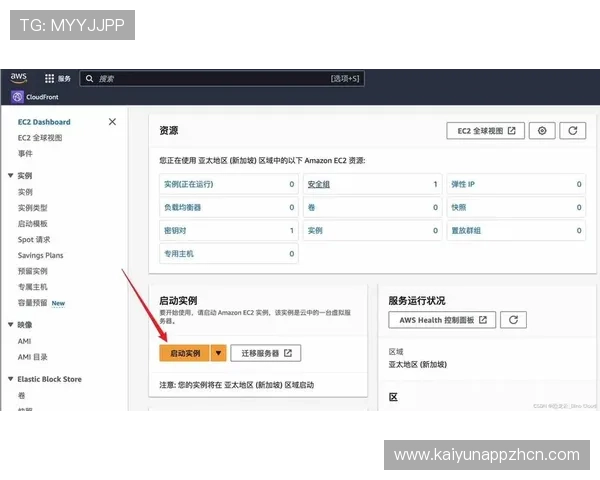The width and height of the screenshot is (600, 480).
Task: Open the launch instance dropdown arrow
Action: 218,353
